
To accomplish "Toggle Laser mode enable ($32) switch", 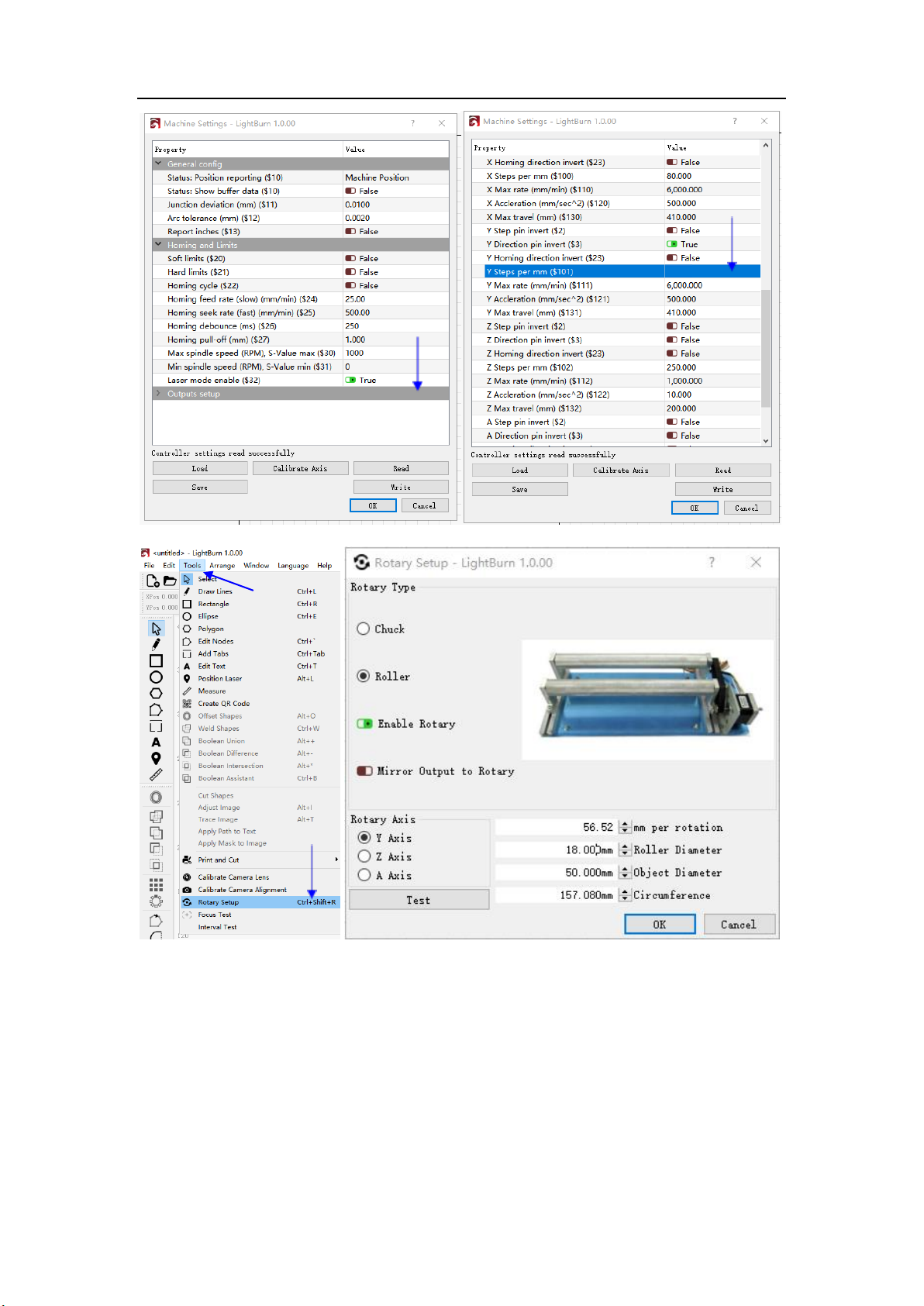I will click(x=350, y=380).
